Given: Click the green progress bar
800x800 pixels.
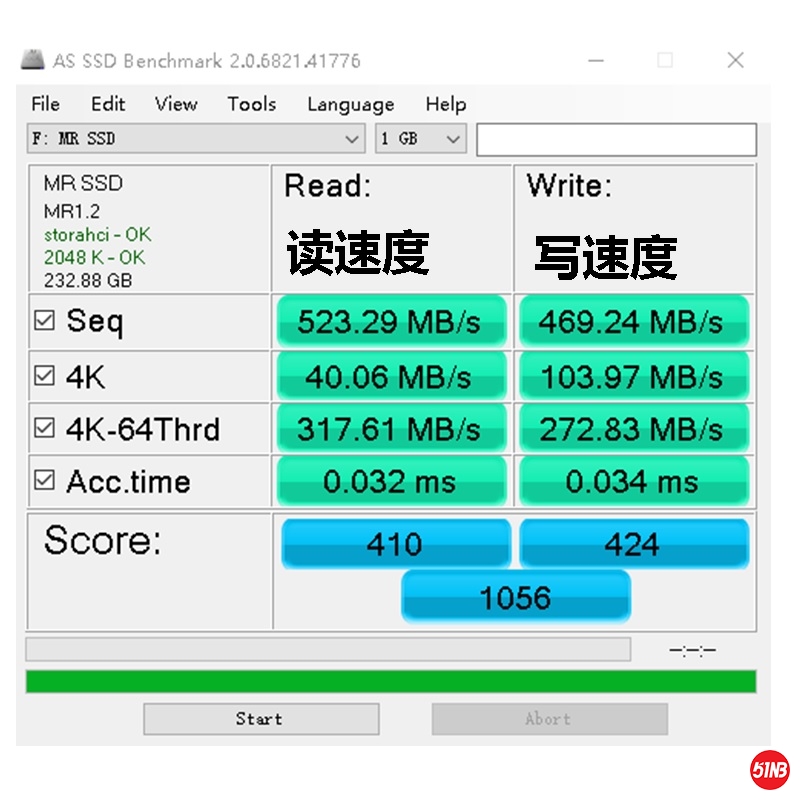Looking at the screenshot, I should click(391, 682).
